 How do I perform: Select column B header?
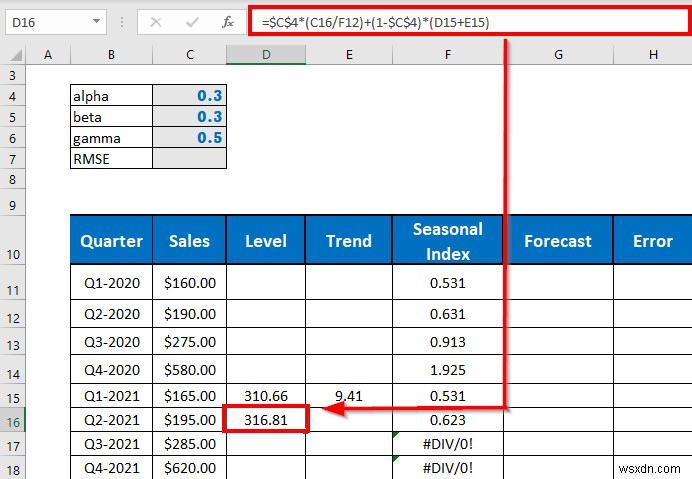tap(111, 55)
